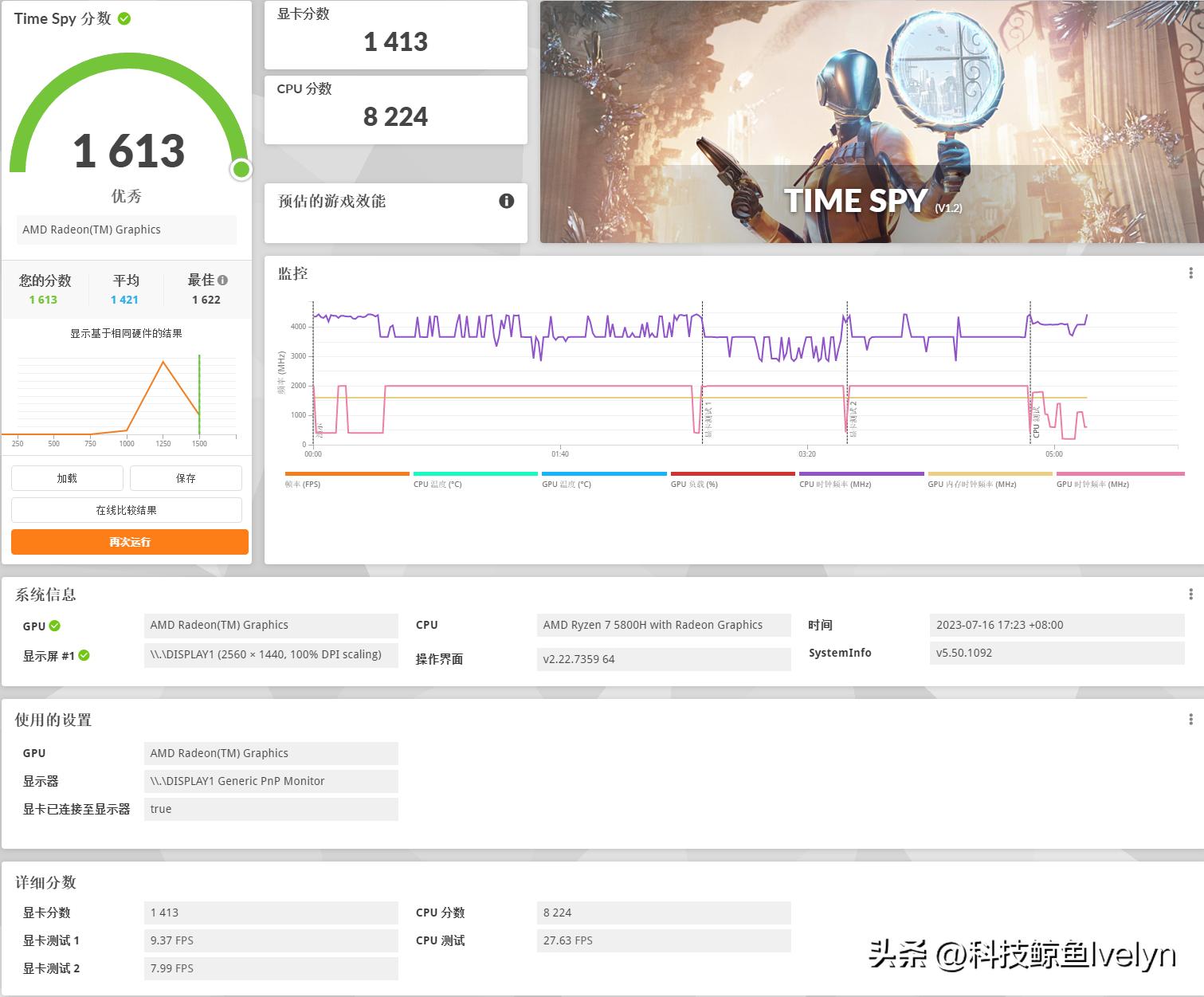Click the SystemInfo version field v5.50.1092
1204x997 pixels.
click(1057, 652)
